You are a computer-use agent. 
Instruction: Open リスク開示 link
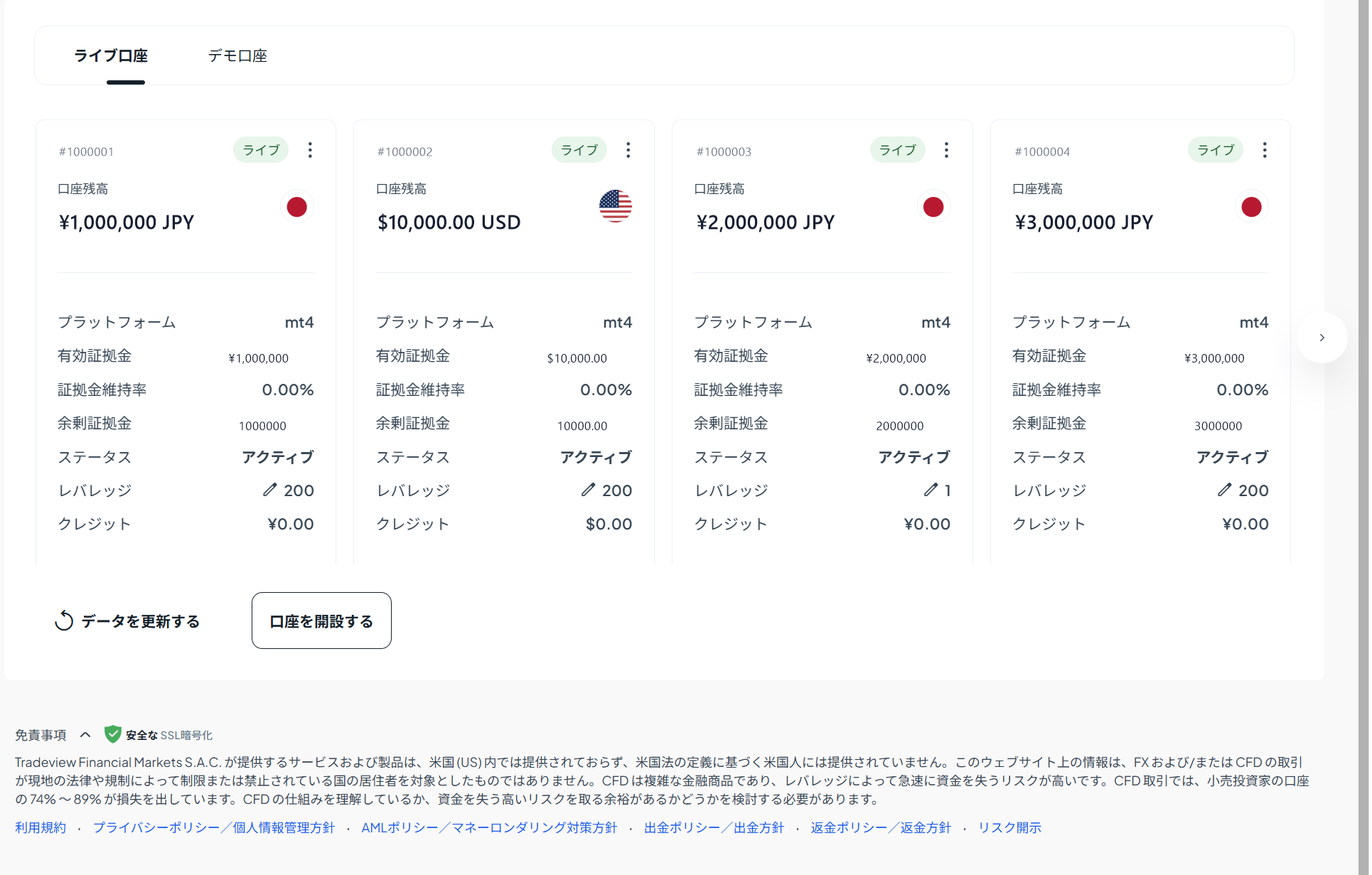coord(1009,827)
